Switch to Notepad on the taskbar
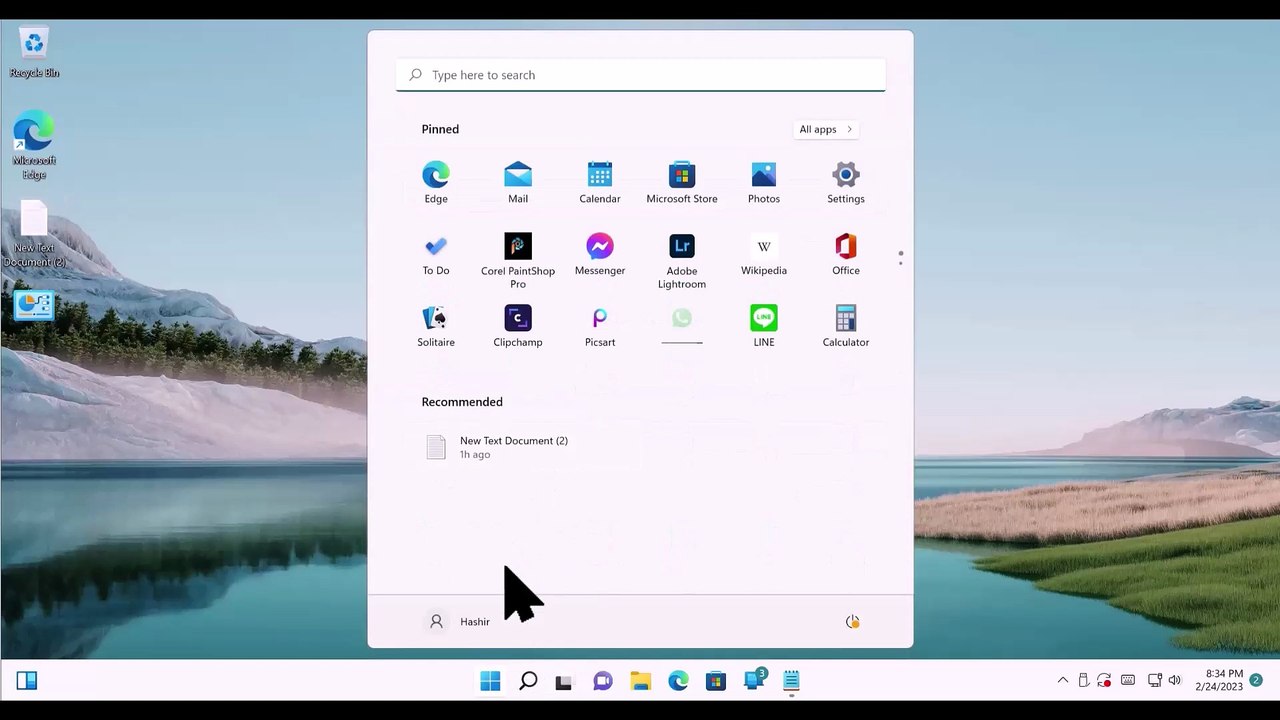 [x=791, y=681]
